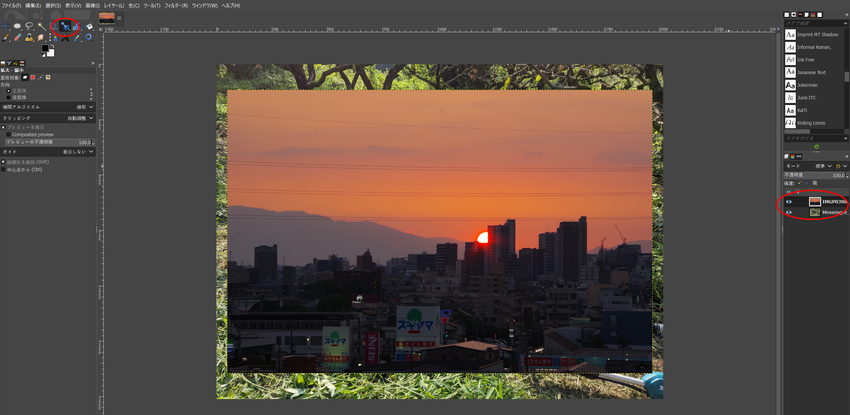Select the Free Select lasso tool
This screenshot has width=850, height=415.
pyautogui.click(x=29, y=26)
